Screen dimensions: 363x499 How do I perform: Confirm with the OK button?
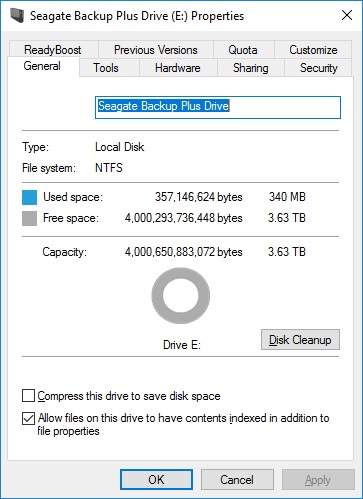tap(156, 480)
